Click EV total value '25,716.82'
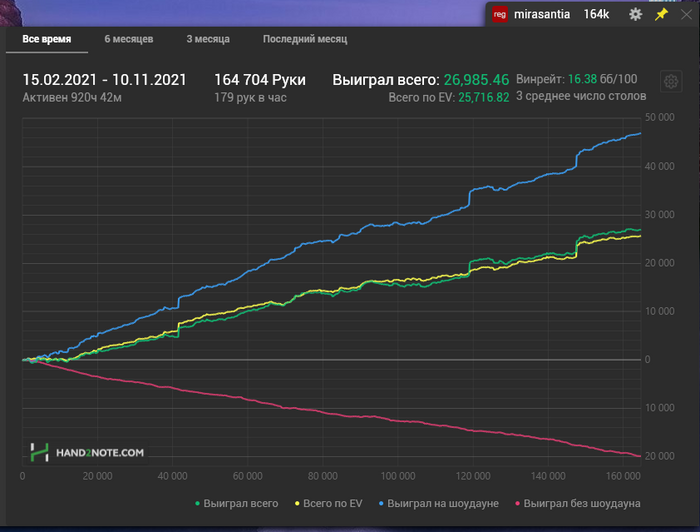The image size is (700, 532). coord(484,97)
